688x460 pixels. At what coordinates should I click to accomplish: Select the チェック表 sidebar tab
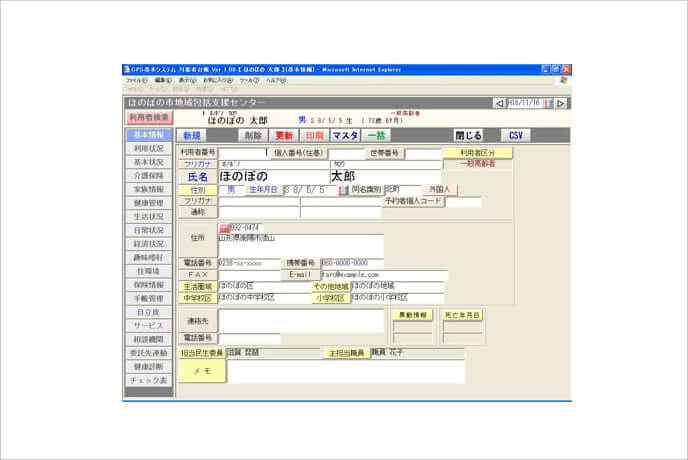[x=149, y=380]
